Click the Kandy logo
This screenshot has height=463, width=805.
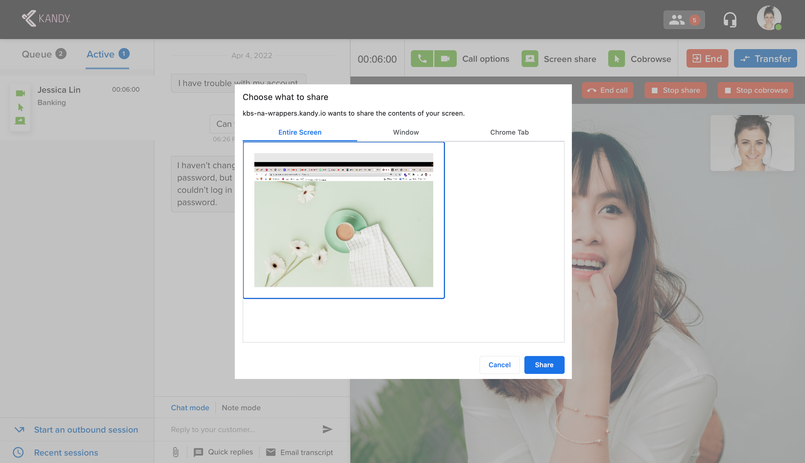point(46,18)
